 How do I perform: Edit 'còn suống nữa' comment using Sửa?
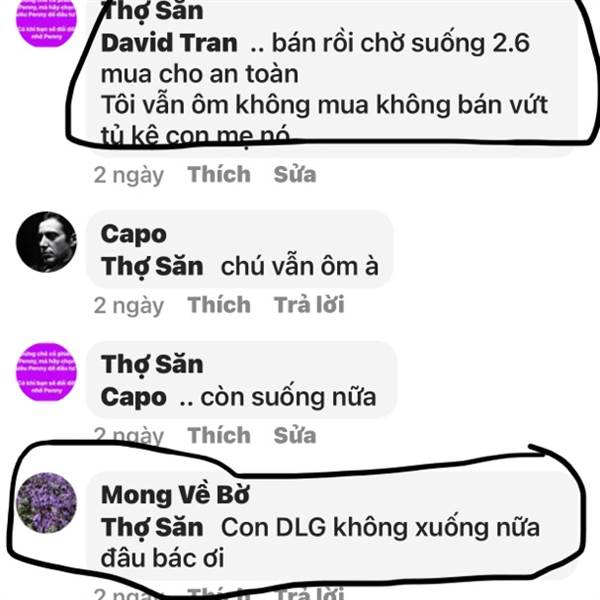click(x=295, y=435)
